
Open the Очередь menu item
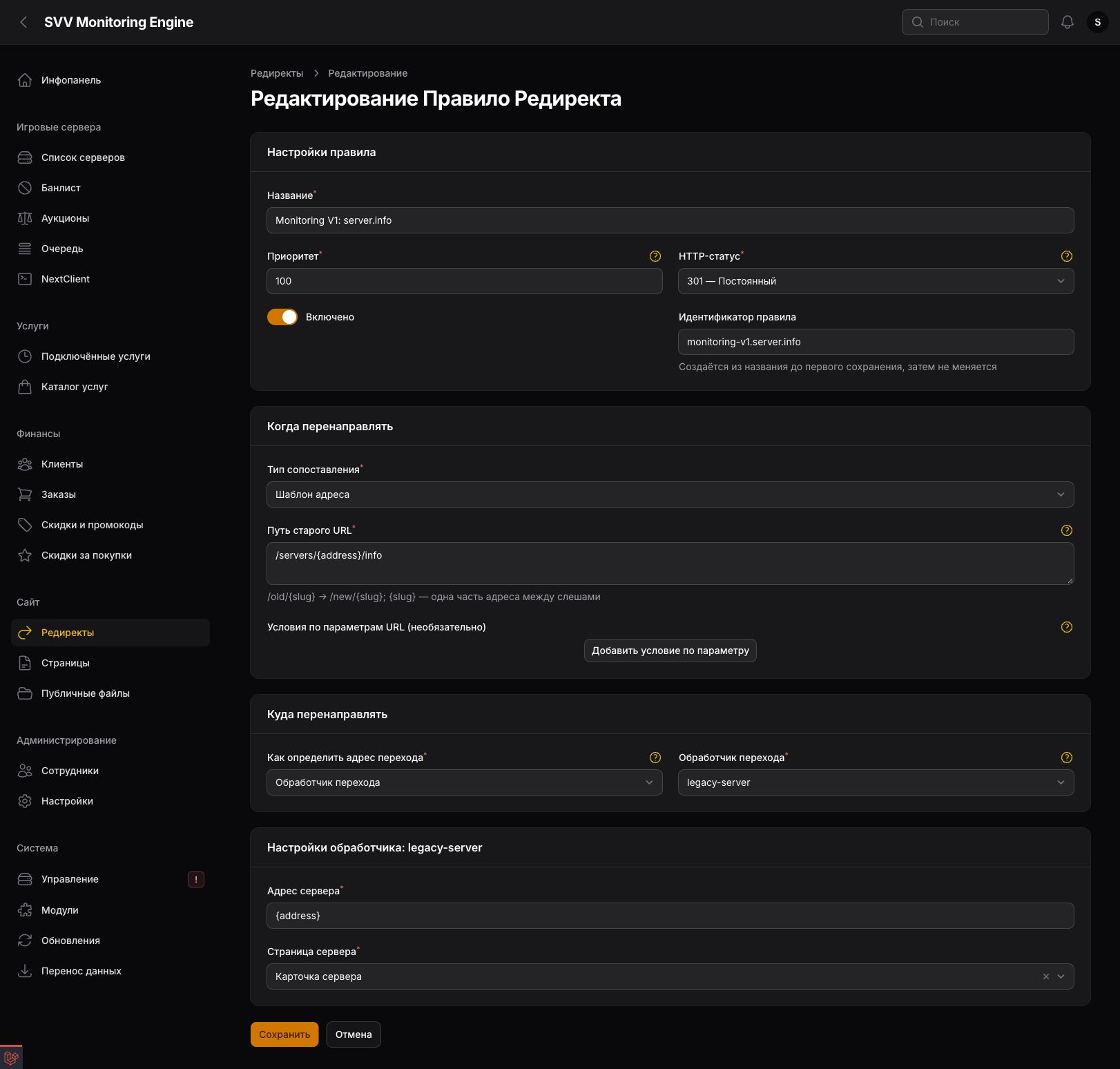pyautogui.click(x=110, y=249)
